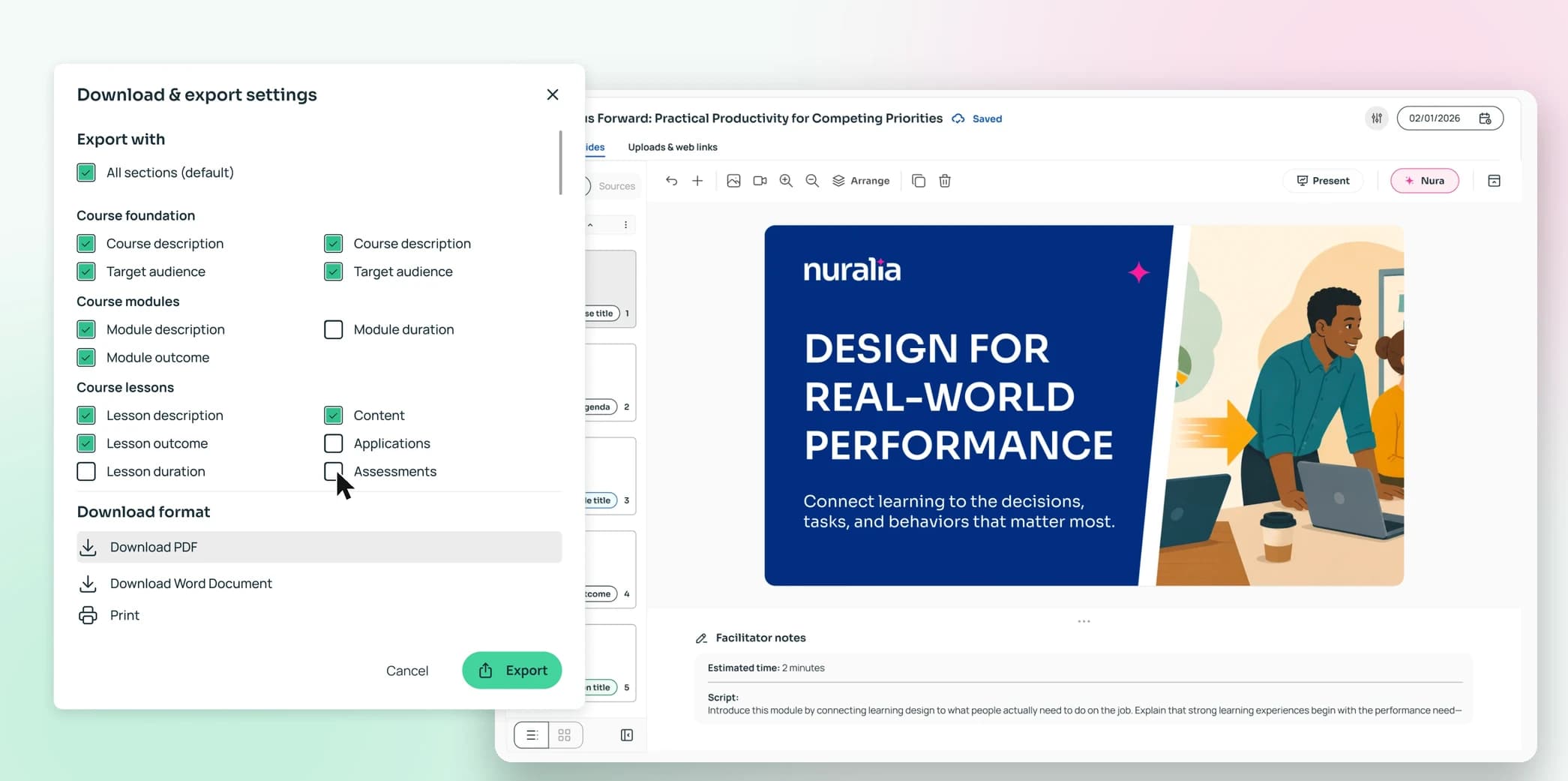Screen dimensions: 1568x781
Task: Delete the slide using the trash icon
Action: (945, 181)
